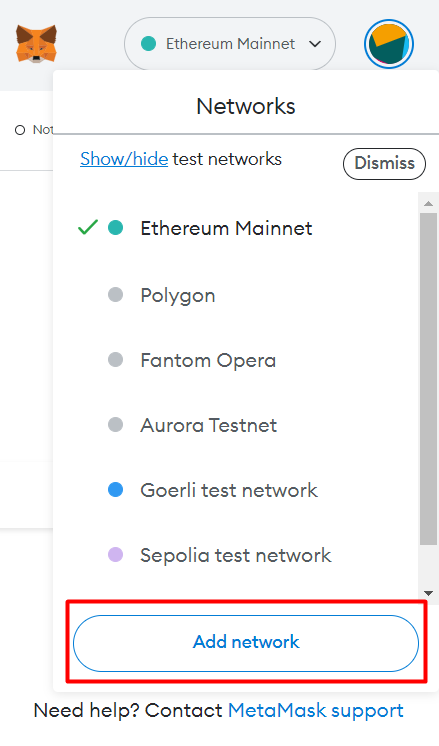This screenshot has height=746, width=439.
Task: Click the green checkmark beside Ethereum Mainnet
Action: (x=88, y=227)
